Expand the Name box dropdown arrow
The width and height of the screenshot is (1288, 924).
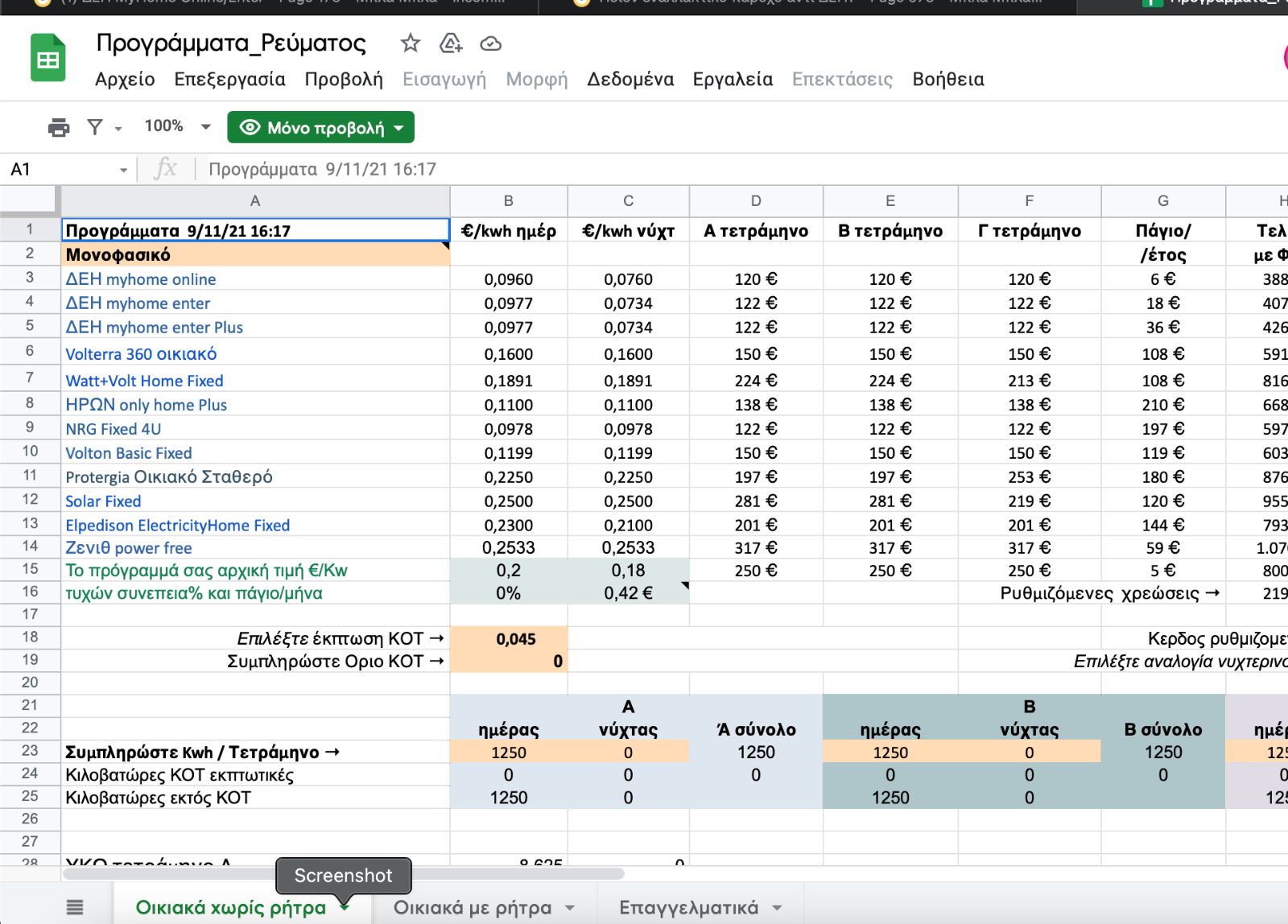123,170
